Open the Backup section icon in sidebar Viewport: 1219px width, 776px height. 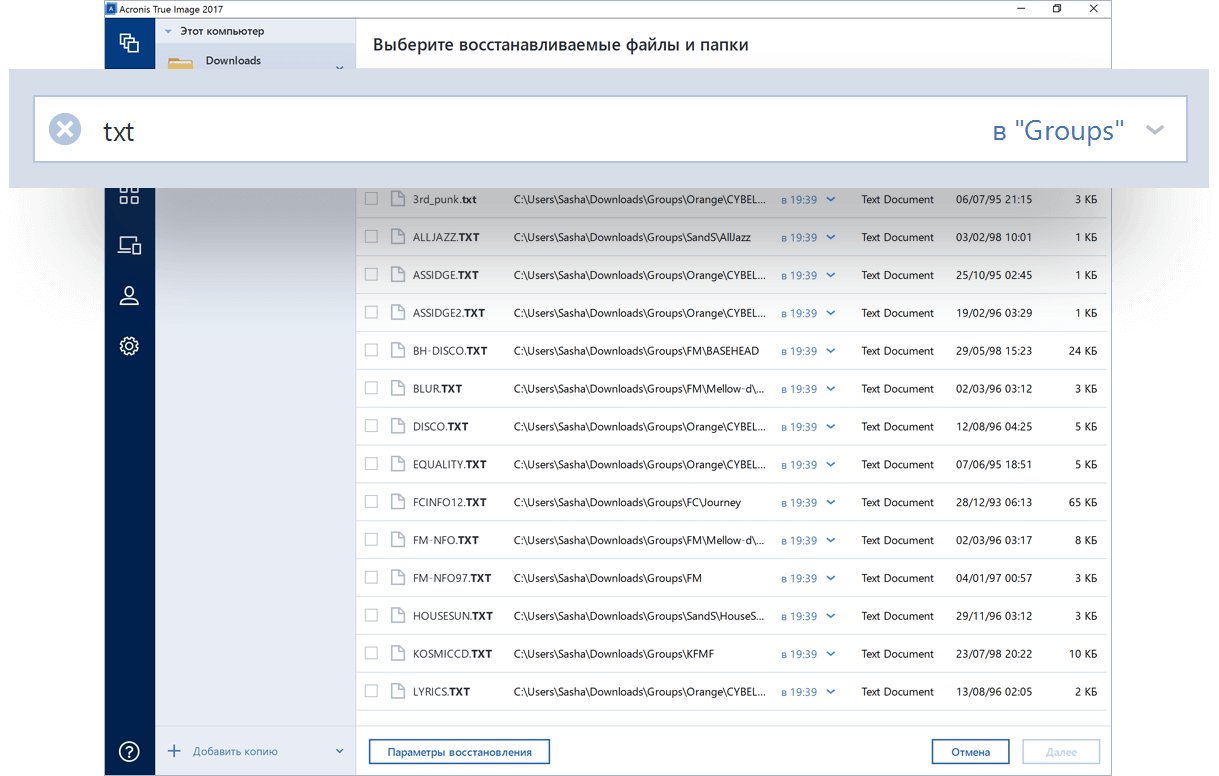click(129, 43)
